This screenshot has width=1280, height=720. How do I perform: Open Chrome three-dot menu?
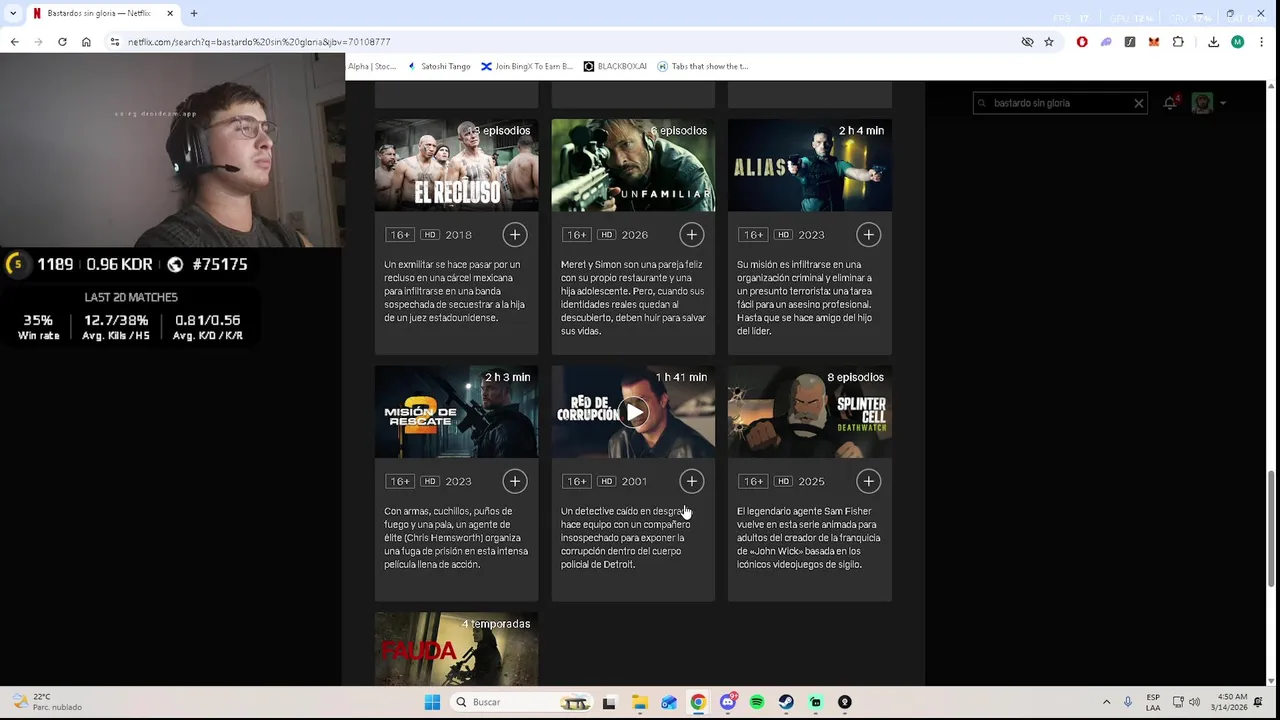click(x=1262, y=42)
